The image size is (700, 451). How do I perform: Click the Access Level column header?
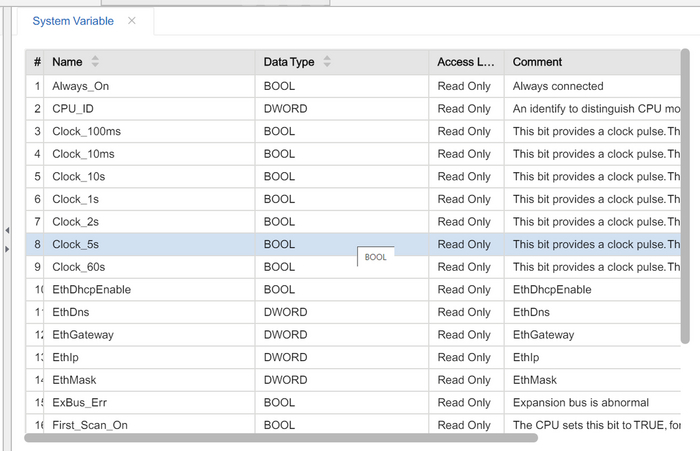point(465,62)
